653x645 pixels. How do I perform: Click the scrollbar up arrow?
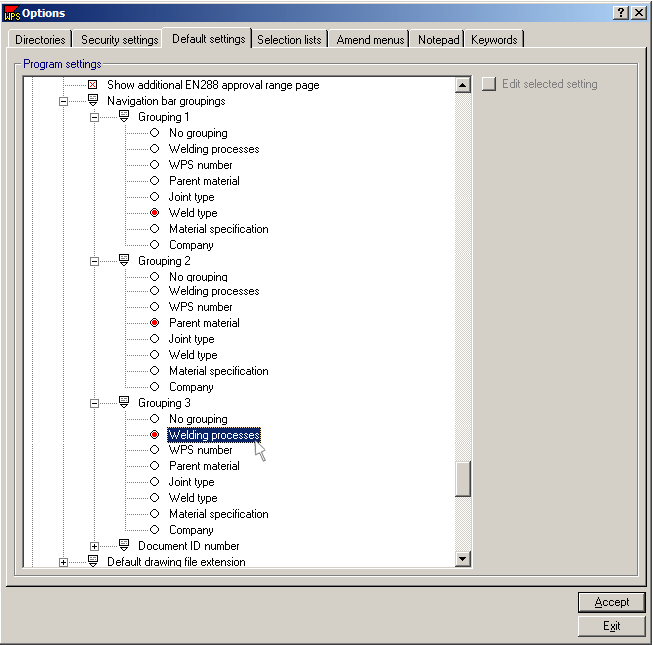[463, 86]
